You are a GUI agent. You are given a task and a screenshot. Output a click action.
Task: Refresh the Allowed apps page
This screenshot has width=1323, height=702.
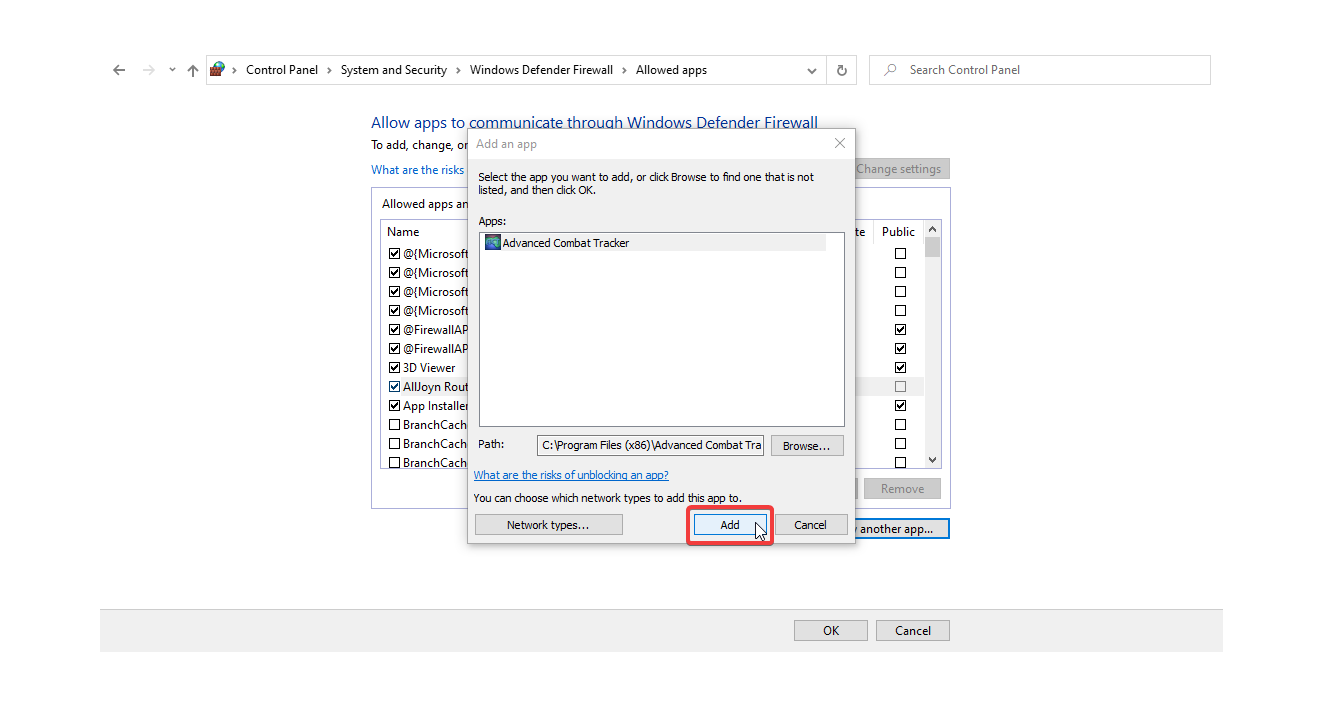coord(842,70)
